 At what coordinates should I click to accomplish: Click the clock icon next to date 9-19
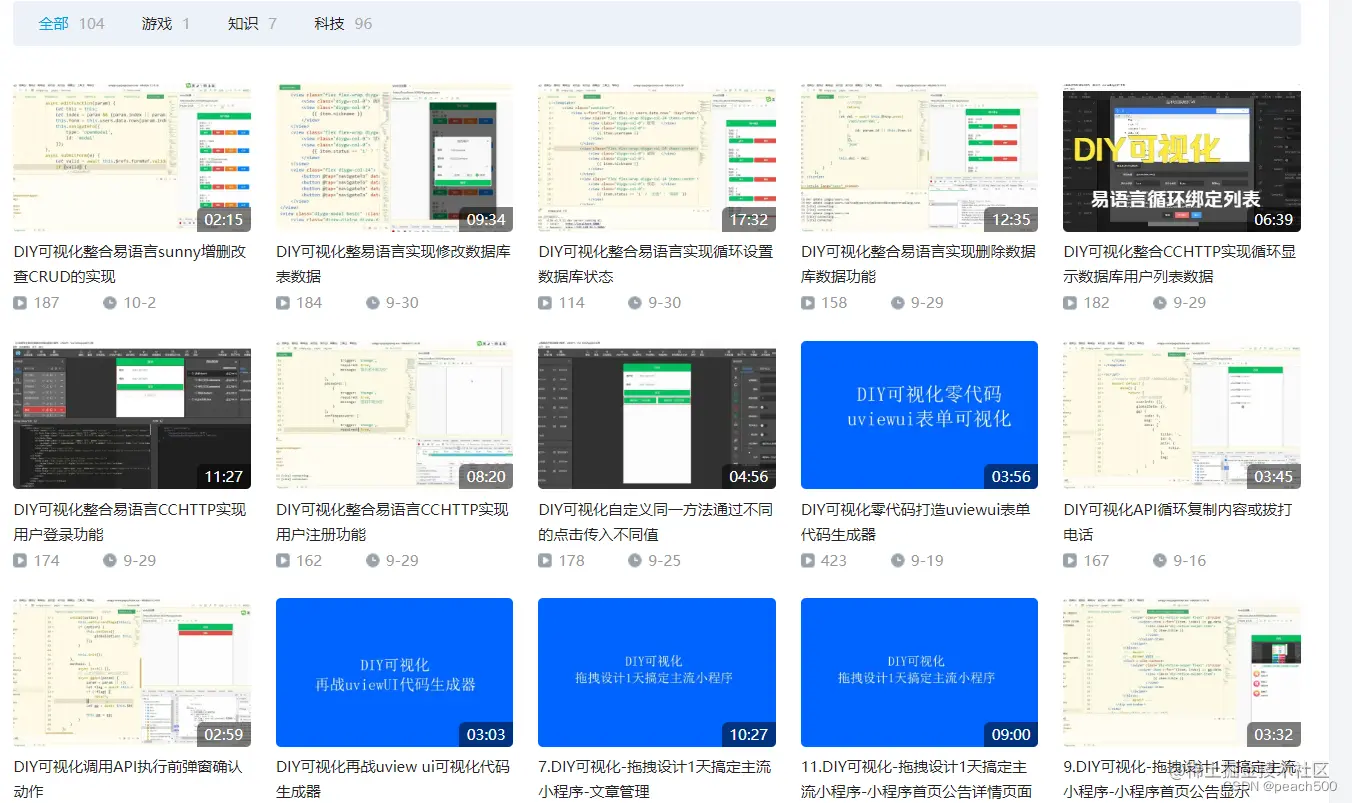898,560
